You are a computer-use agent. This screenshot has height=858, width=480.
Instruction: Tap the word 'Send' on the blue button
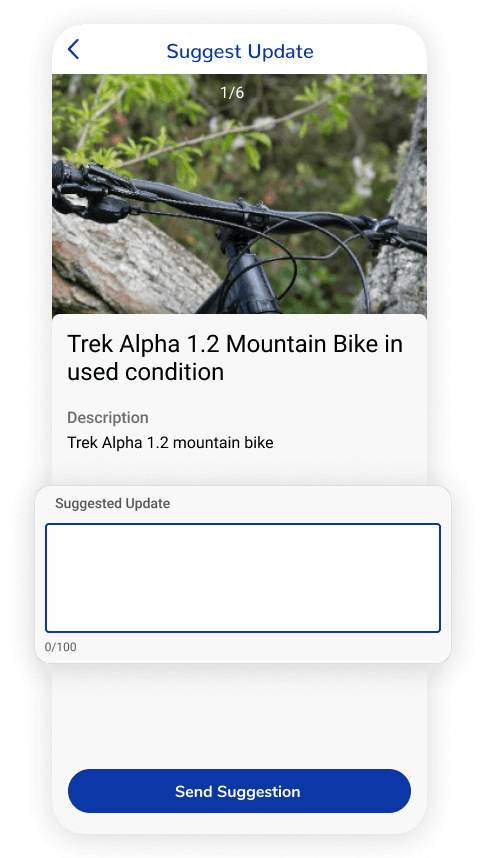[194, 791]
